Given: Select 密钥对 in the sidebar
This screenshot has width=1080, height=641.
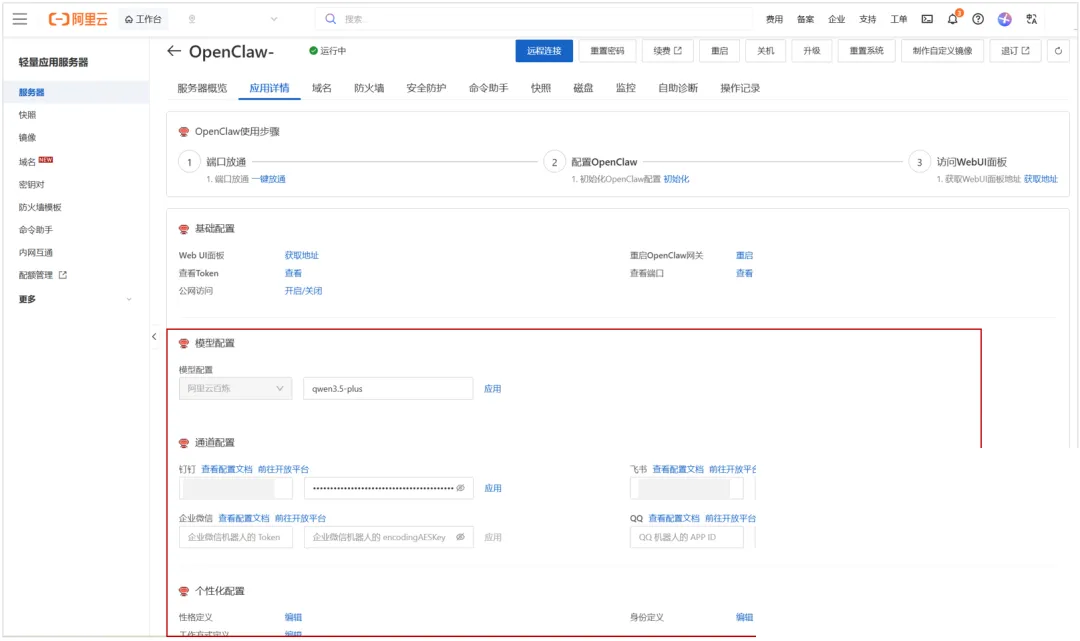Looking at the screenshot, I should pyautogui.click(x=32, y=185).
